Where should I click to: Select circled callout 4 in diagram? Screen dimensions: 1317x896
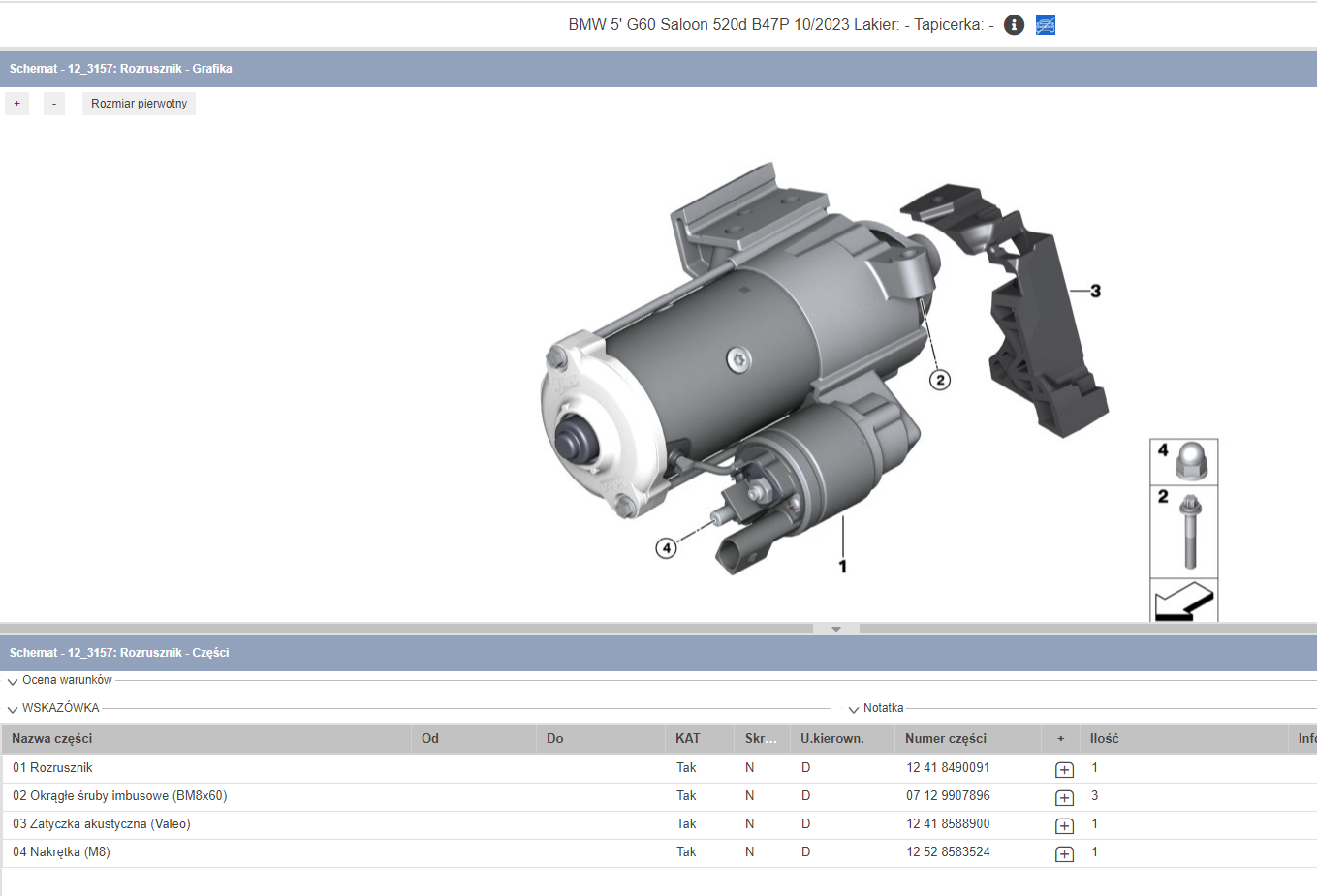[x=666, y=548]
